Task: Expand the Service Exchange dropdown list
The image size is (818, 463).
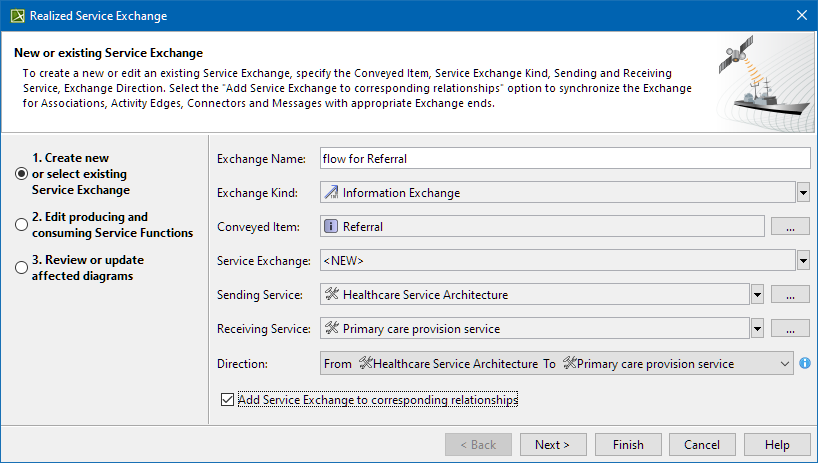Action: pyautogui.click(x=802, y=261)
